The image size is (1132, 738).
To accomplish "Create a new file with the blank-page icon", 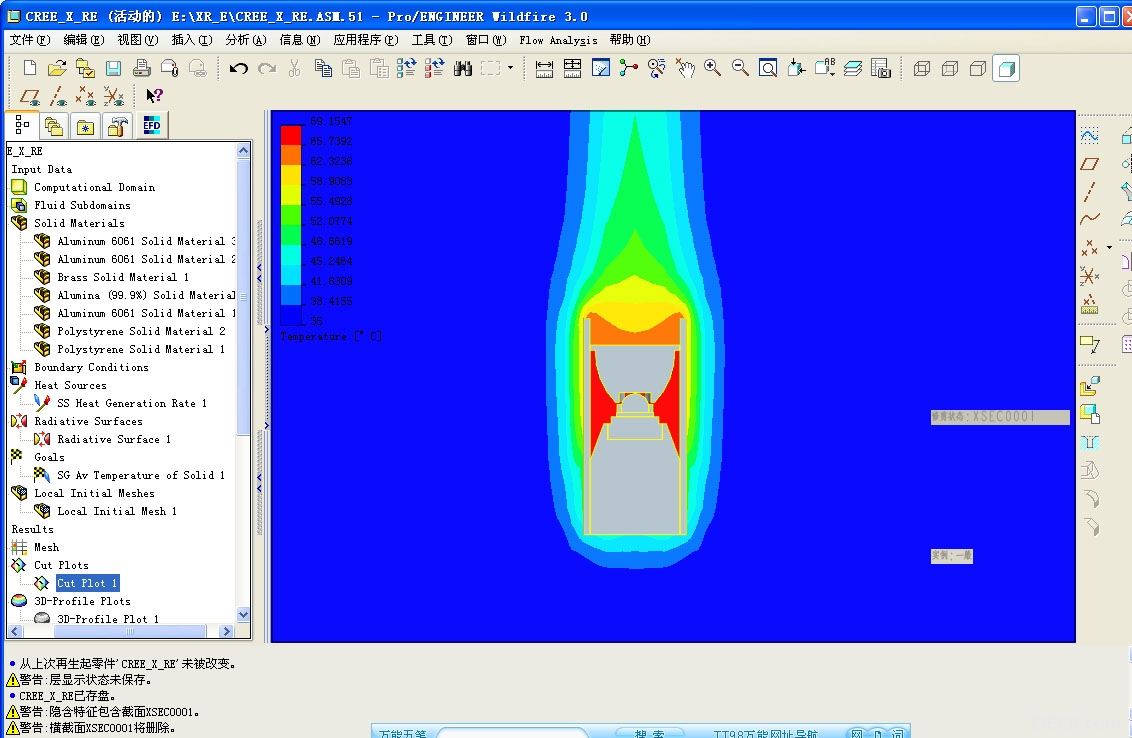I will click(x=30, y=69).
